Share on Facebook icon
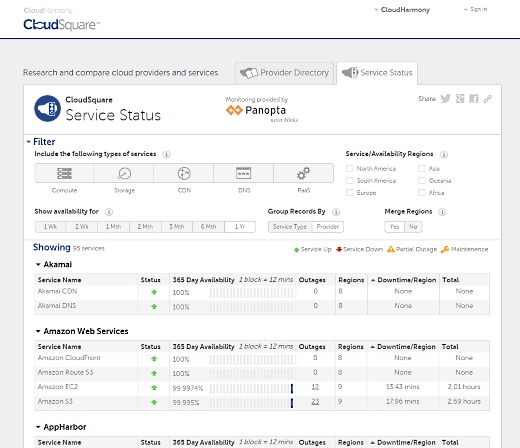 click(x=474, y=99)
